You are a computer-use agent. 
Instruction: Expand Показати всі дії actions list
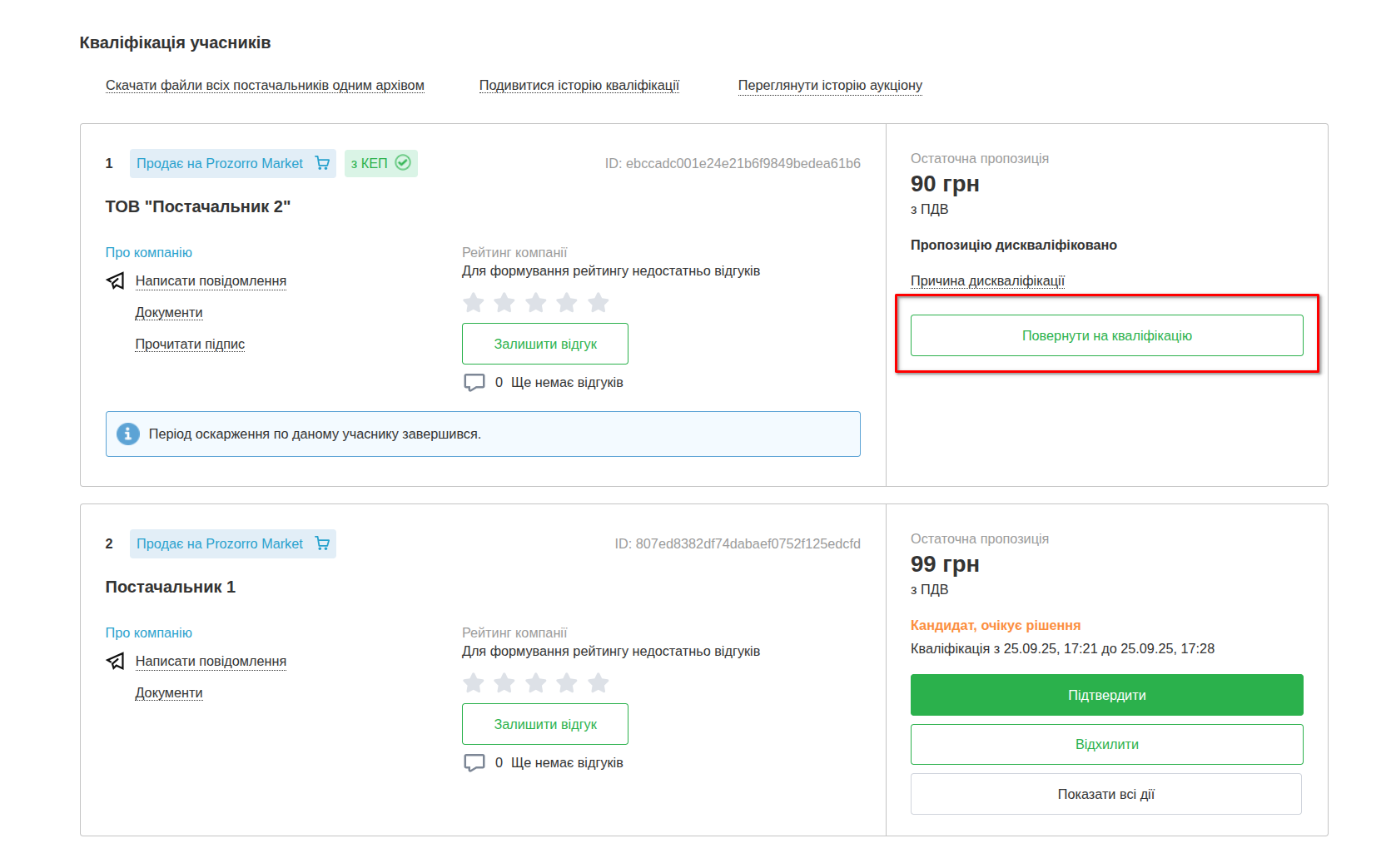pos(1105,794)
